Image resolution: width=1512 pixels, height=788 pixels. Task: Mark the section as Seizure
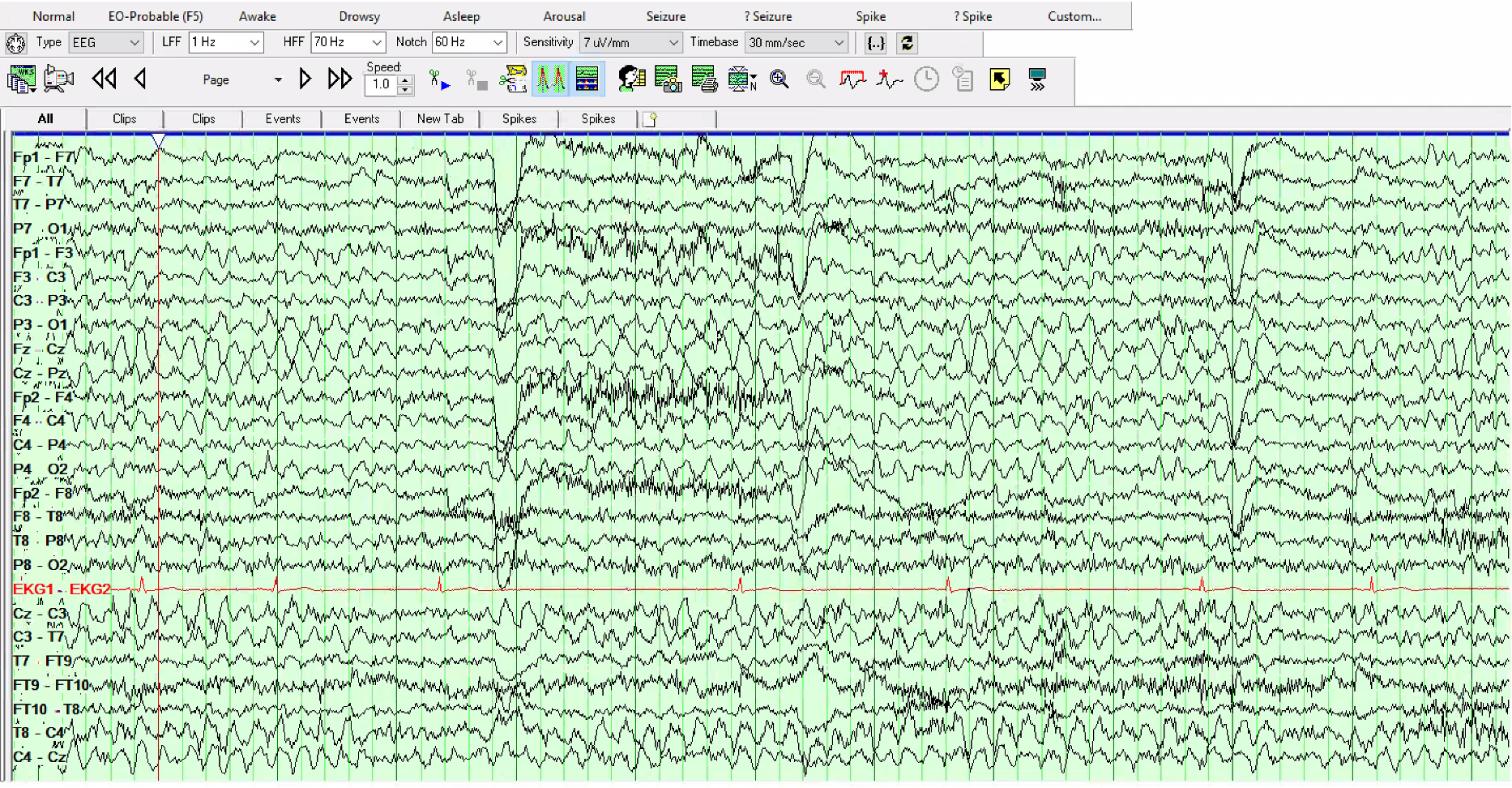[x=665, y=16]
